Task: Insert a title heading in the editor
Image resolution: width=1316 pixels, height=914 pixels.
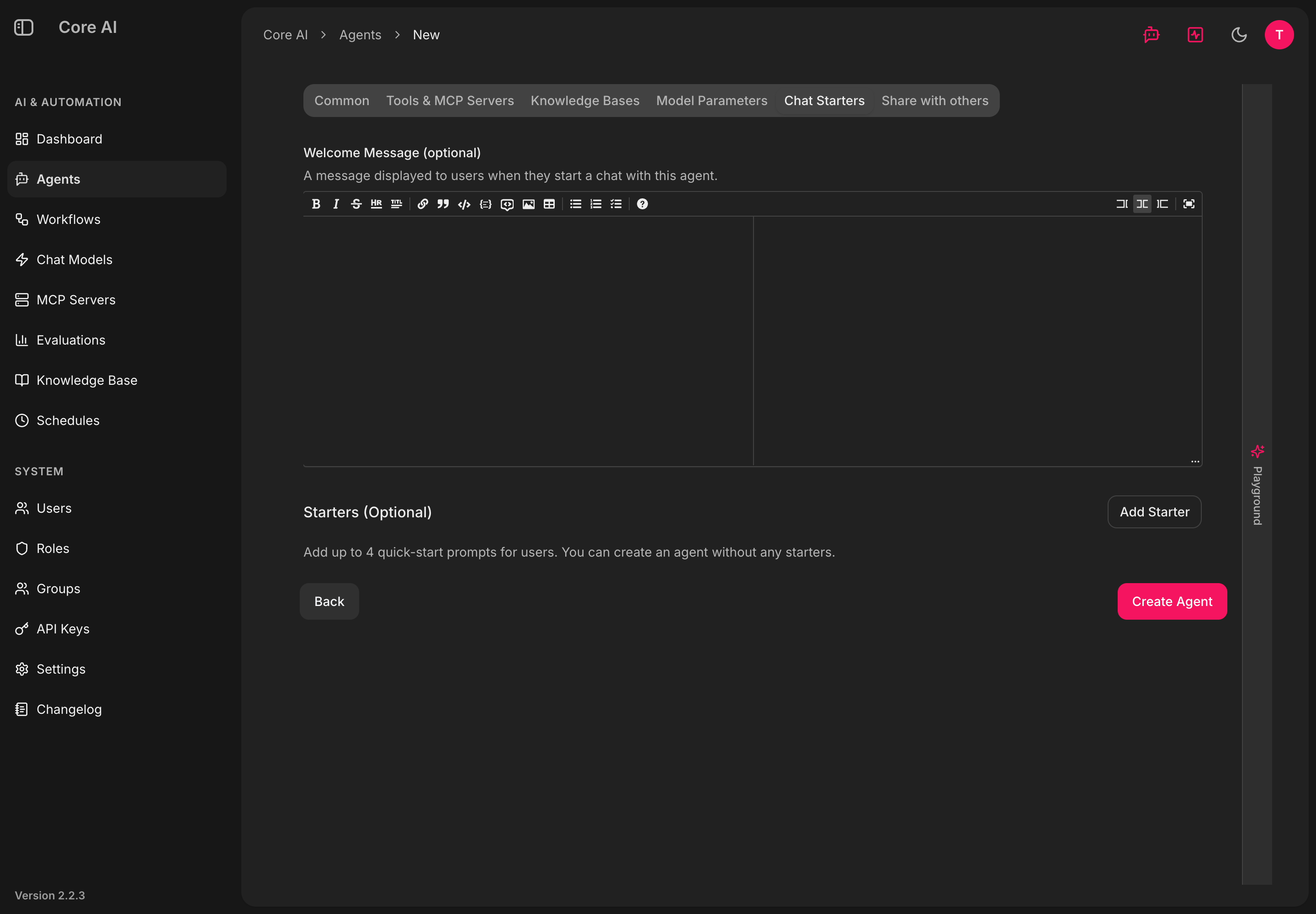Action: pyautogui.click(x=396, y=204)
